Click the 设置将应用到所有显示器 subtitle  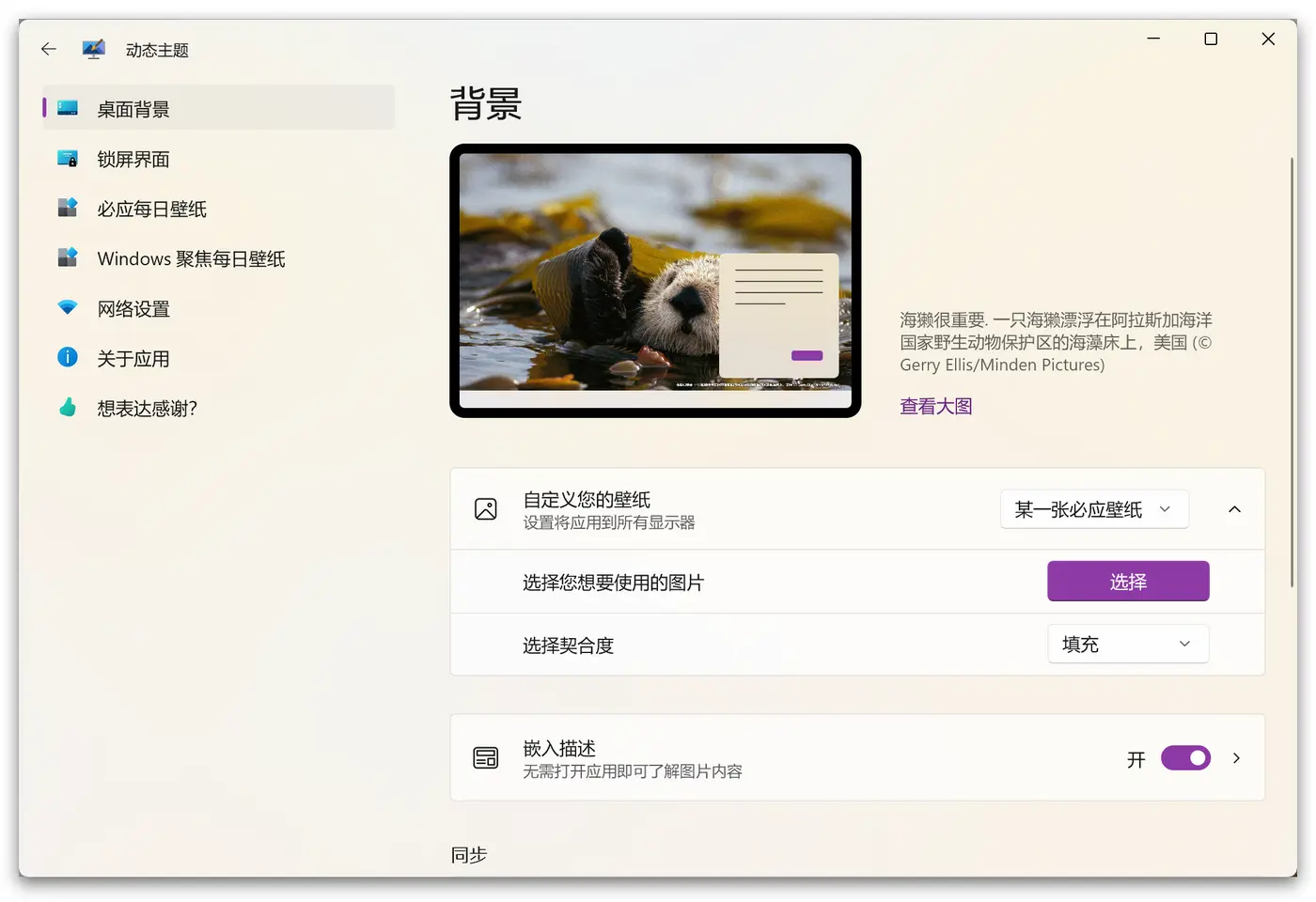pyautogui.click(x=609, y=522)
